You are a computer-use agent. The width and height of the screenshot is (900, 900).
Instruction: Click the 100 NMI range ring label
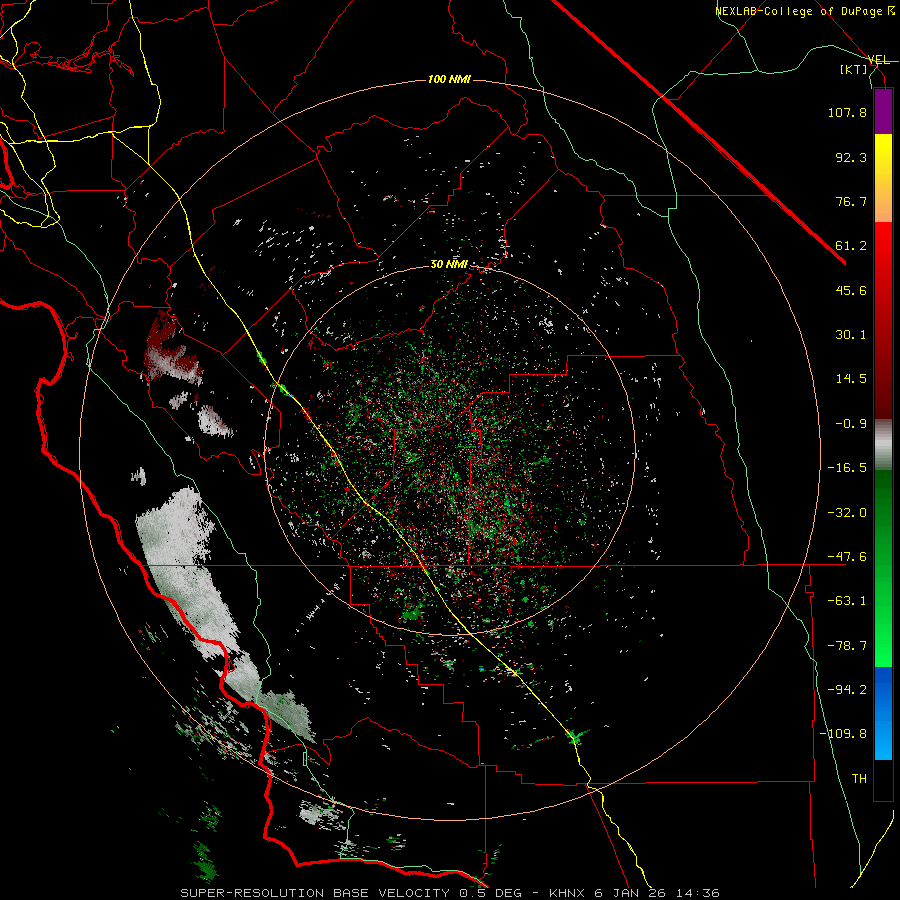pyautogui.click(x=449, y=79)
